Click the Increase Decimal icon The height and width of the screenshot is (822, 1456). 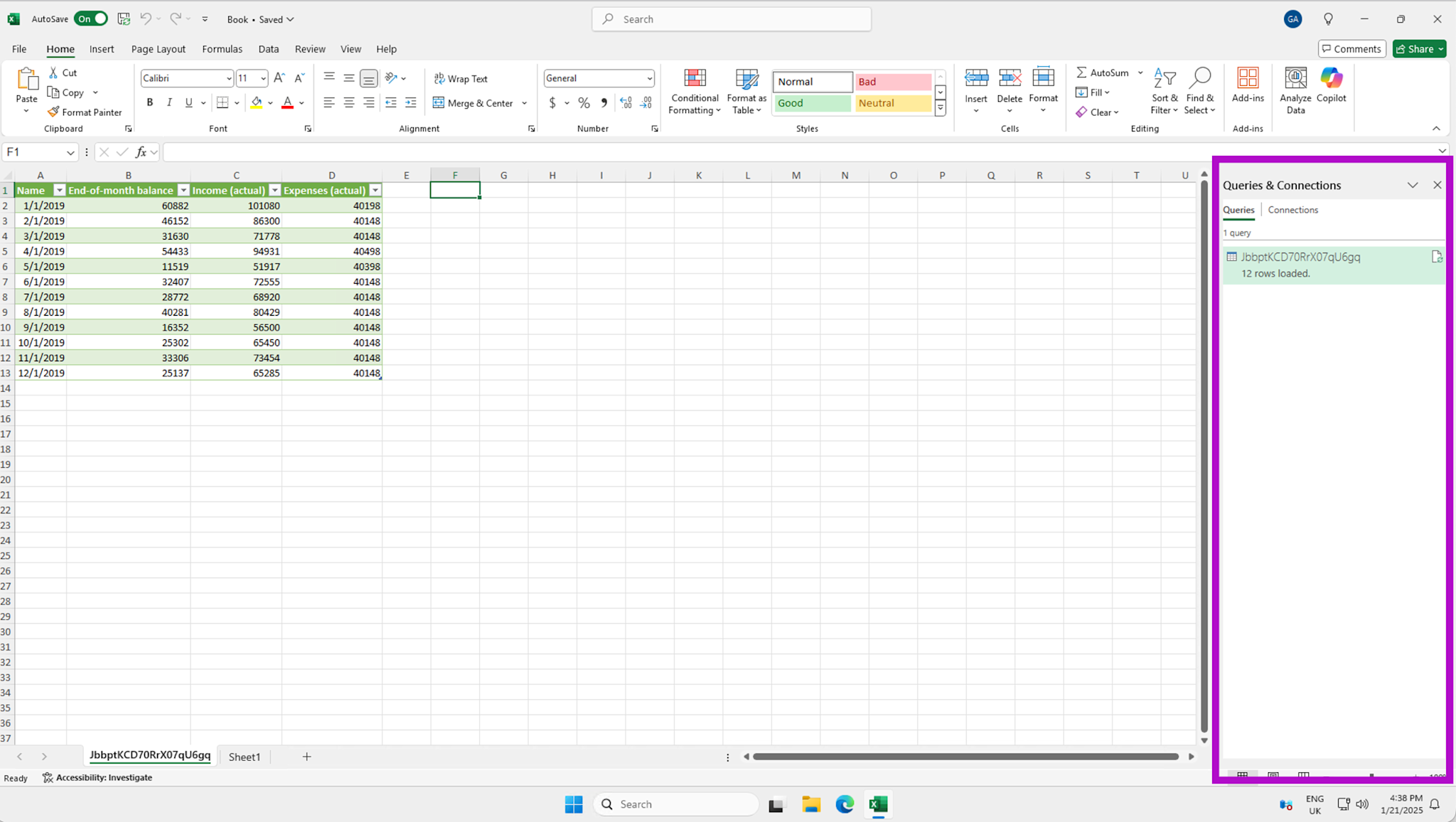point(625,102)
